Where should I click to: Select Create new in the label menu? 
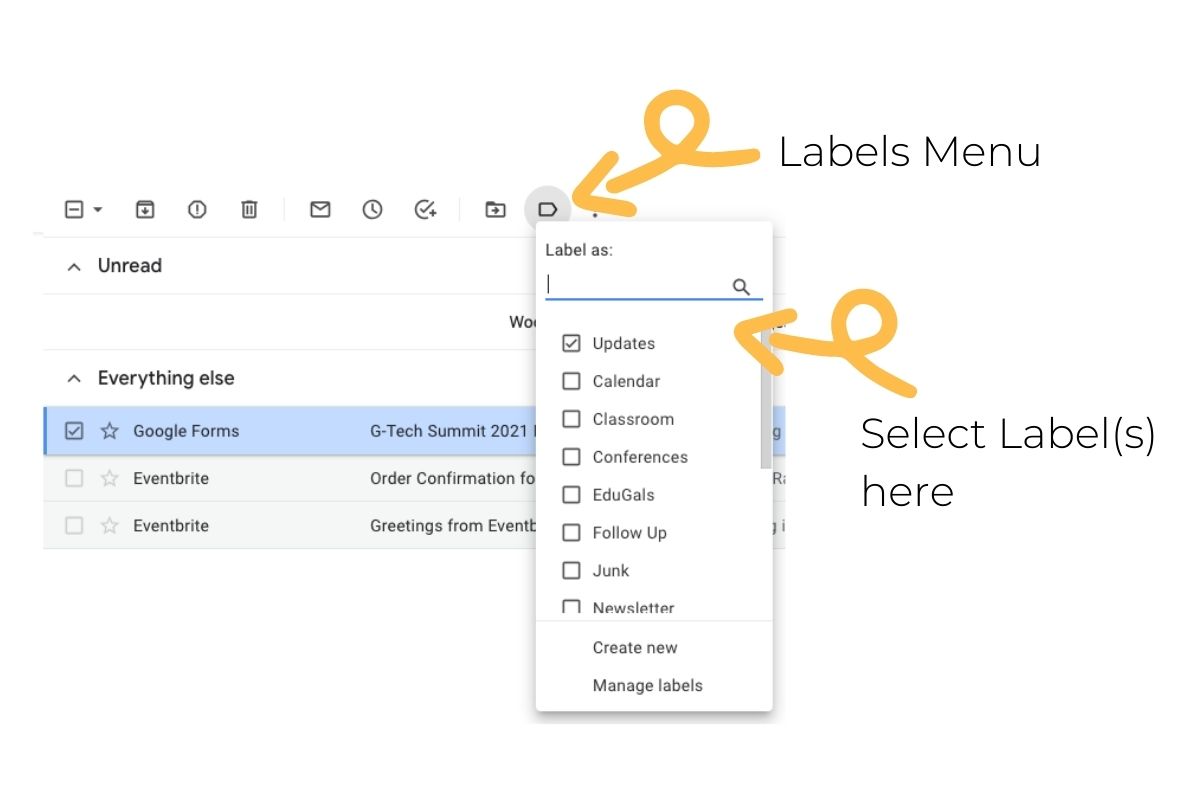point(635,647)
